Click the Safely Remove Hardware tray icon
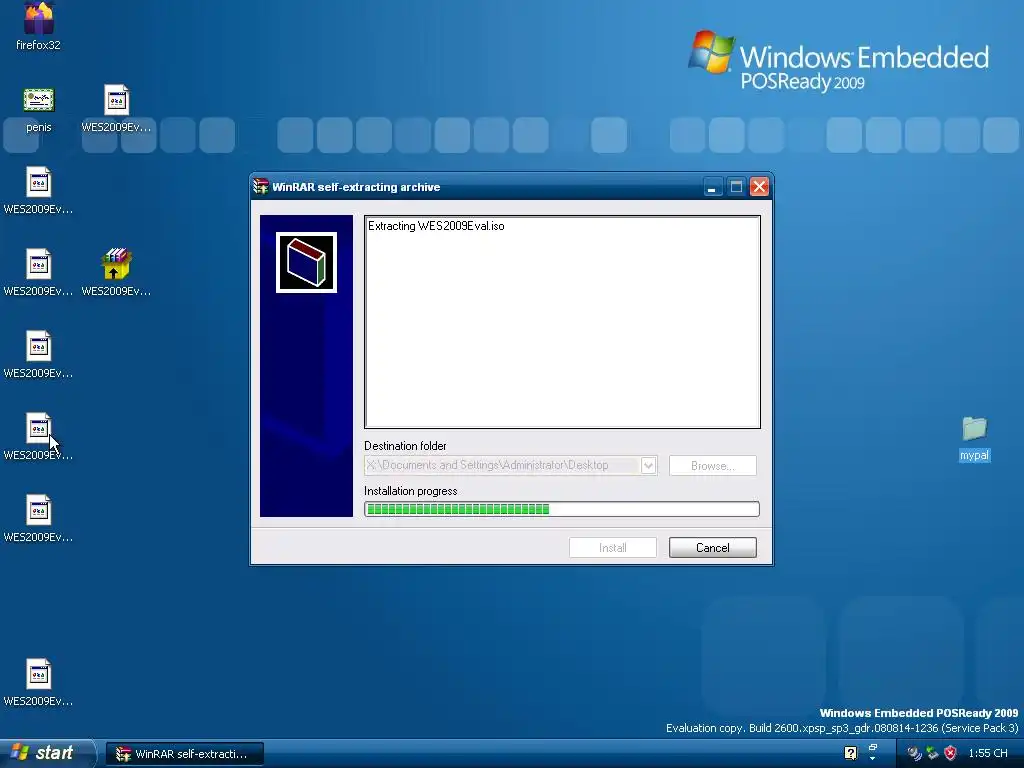1024x768 pixels. click(933, 754)
